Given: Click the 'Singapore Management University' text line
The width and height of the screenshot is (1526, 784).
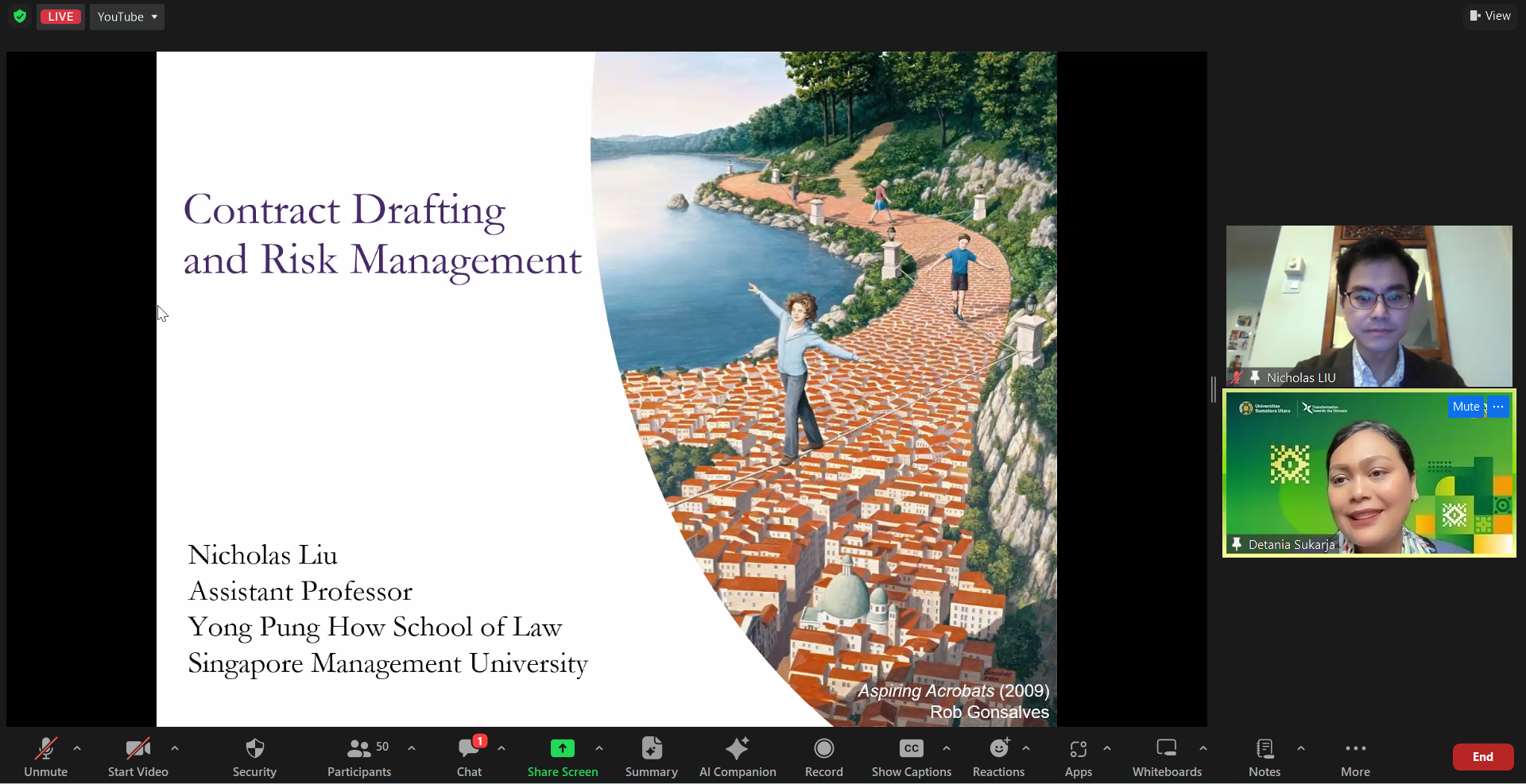Looking at the screenshot, I should click(x=388, y=663).
